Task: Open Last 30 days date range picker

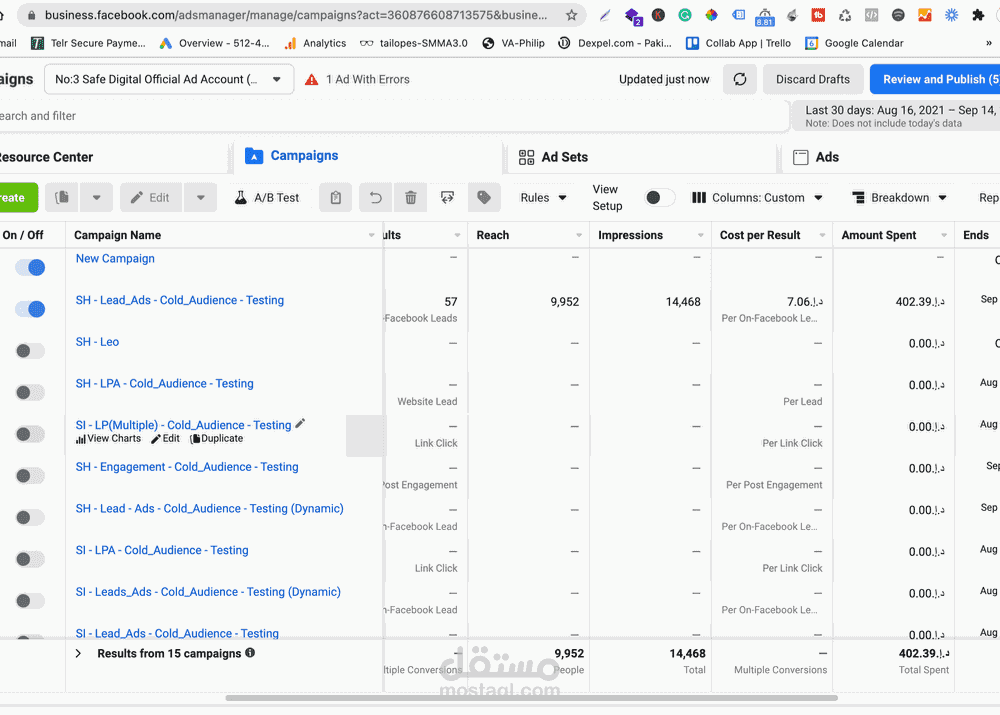Action: 895,115
